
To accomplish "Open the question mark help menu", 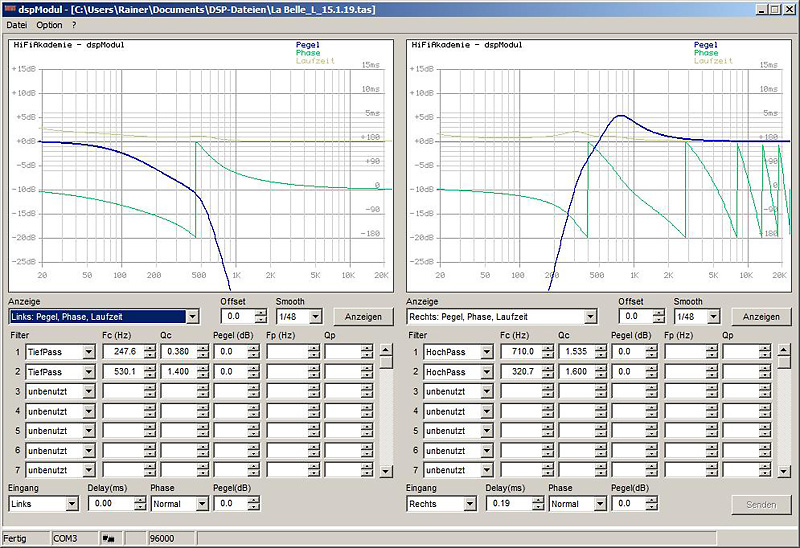I will (x=73, y=25).
